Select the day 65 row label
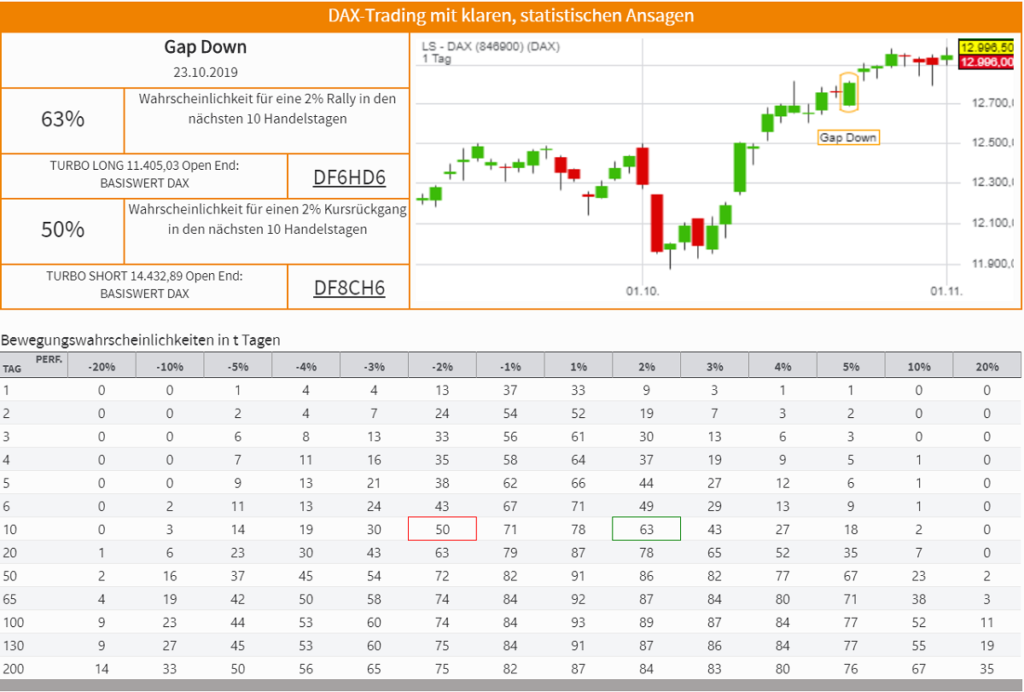Viewport: 1024px width, 692px height. tap(10, 599)
